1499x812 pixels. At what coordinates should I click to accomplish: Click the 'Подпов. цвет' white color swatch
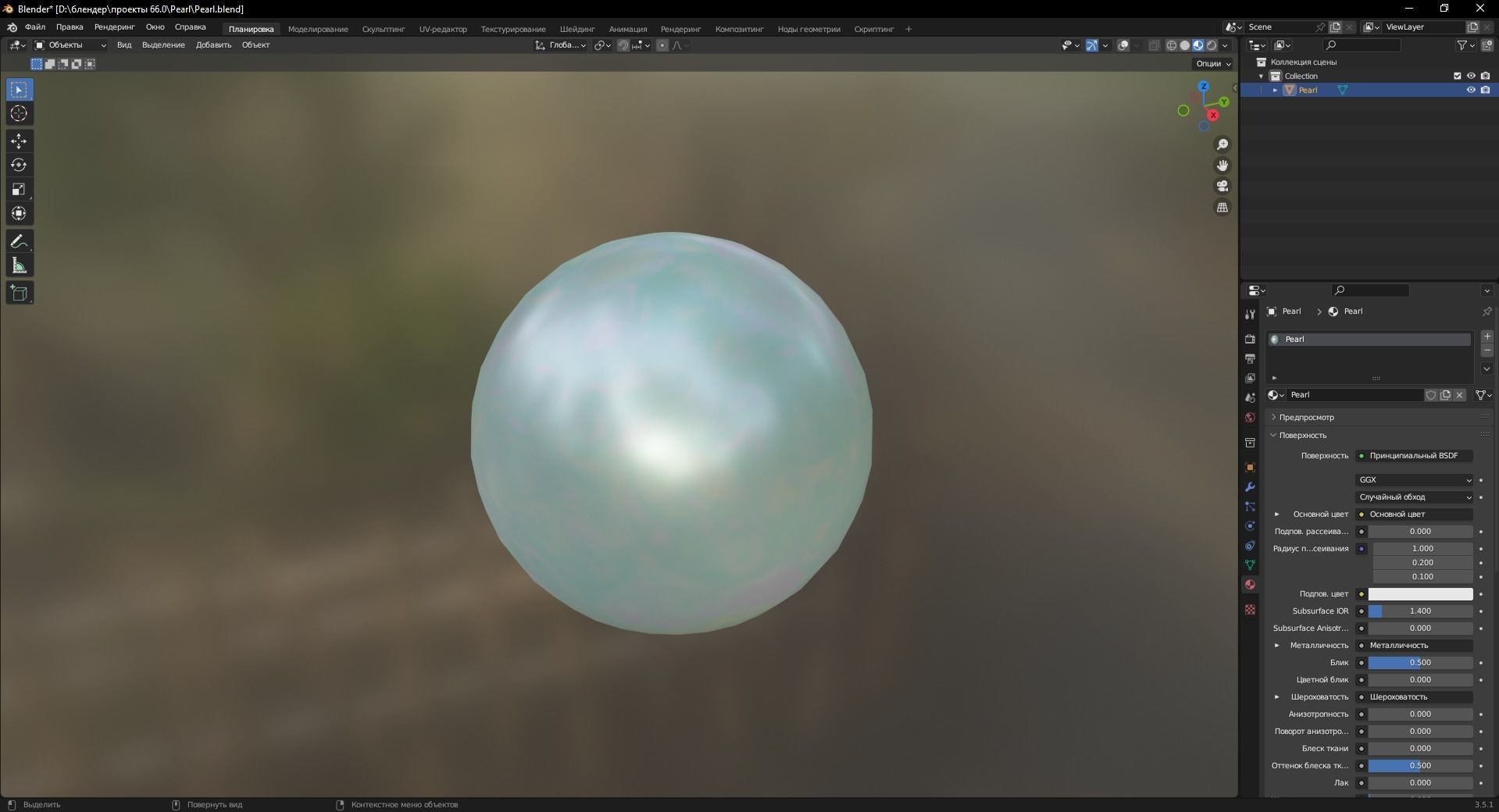coord(1420,594)
